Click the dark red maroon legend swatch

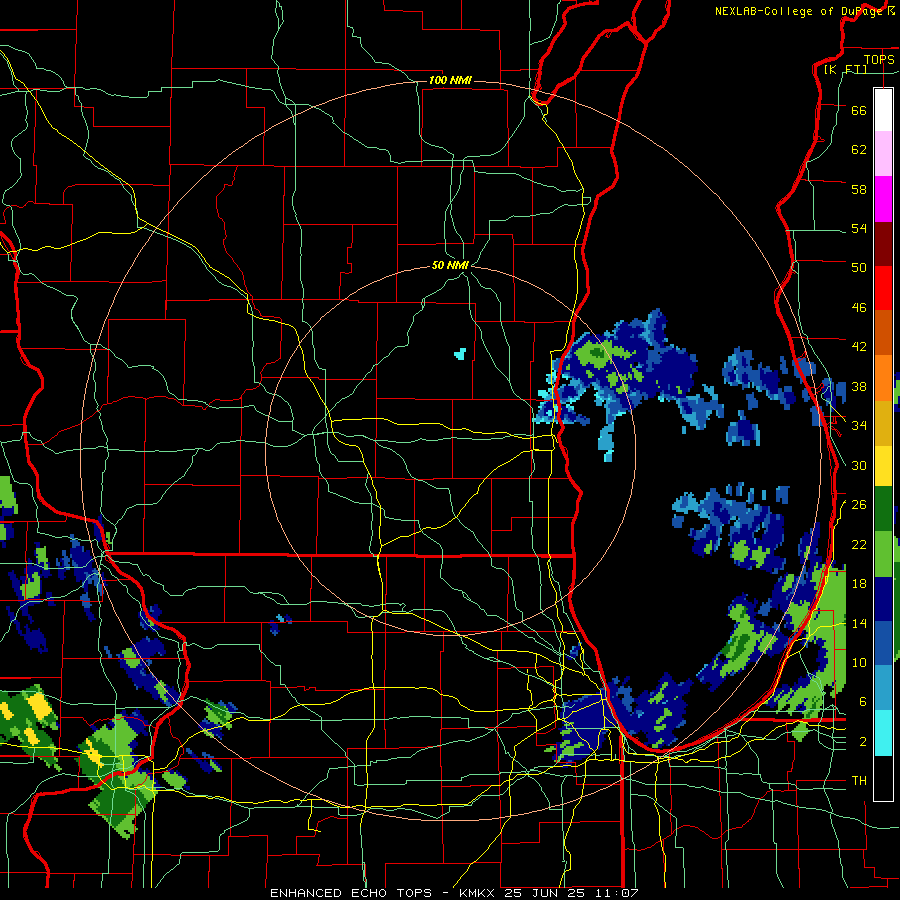click(x=883, y=243)
